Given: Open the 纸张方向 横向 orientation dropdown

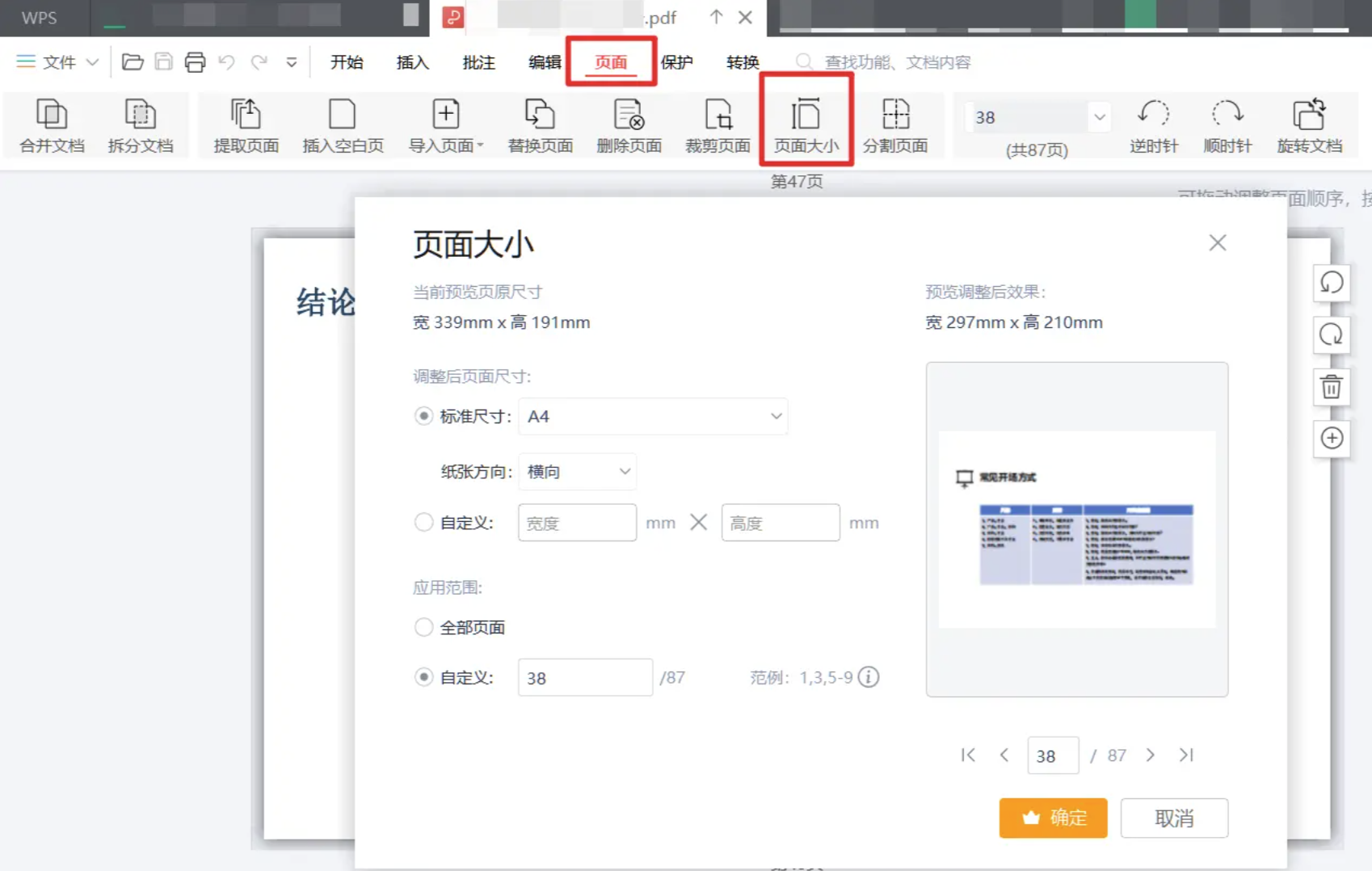Looking at the screenshot, I should click(x=577, y=472).
